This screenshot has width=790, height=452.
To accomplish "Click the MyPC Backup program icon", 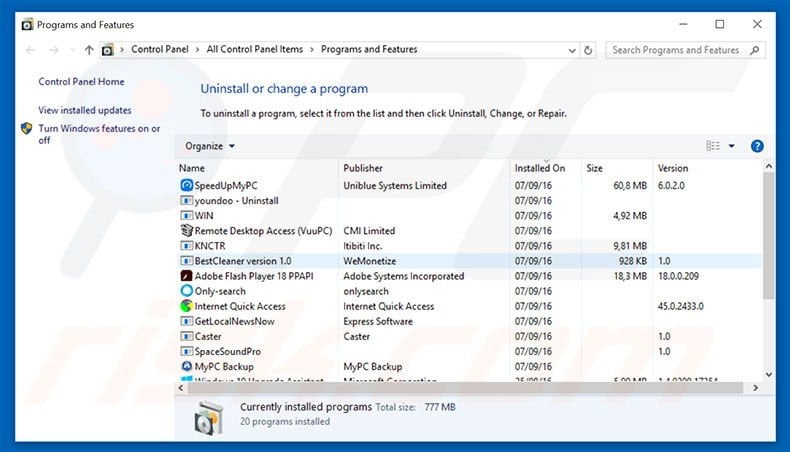I will point(186,366).
